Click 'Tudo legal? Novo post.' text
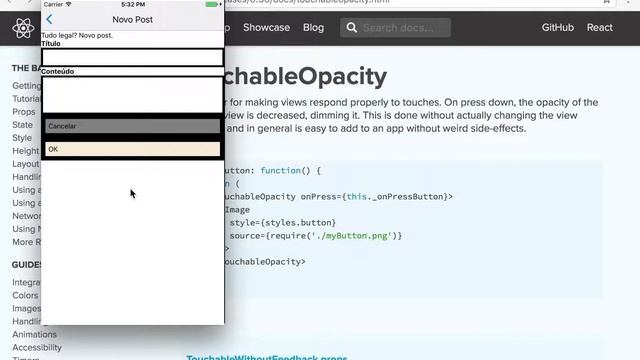The height and width of the screenshot is (360, 640). point(77,36)
